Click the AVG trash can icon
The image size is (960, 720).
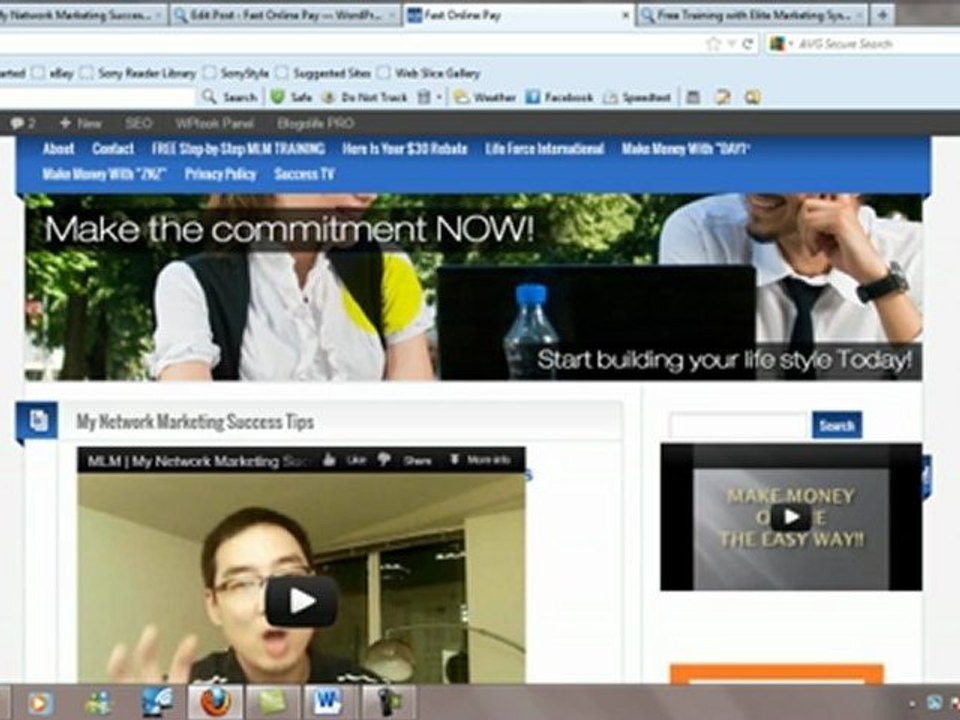pyautogui.click(x=424, y=97)
